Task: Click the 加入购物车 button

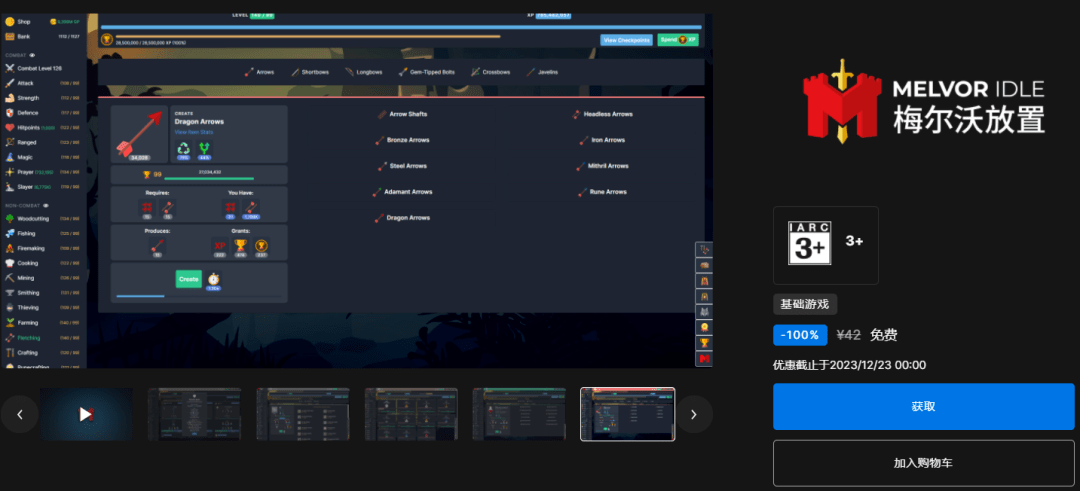Action: point(923,463)
